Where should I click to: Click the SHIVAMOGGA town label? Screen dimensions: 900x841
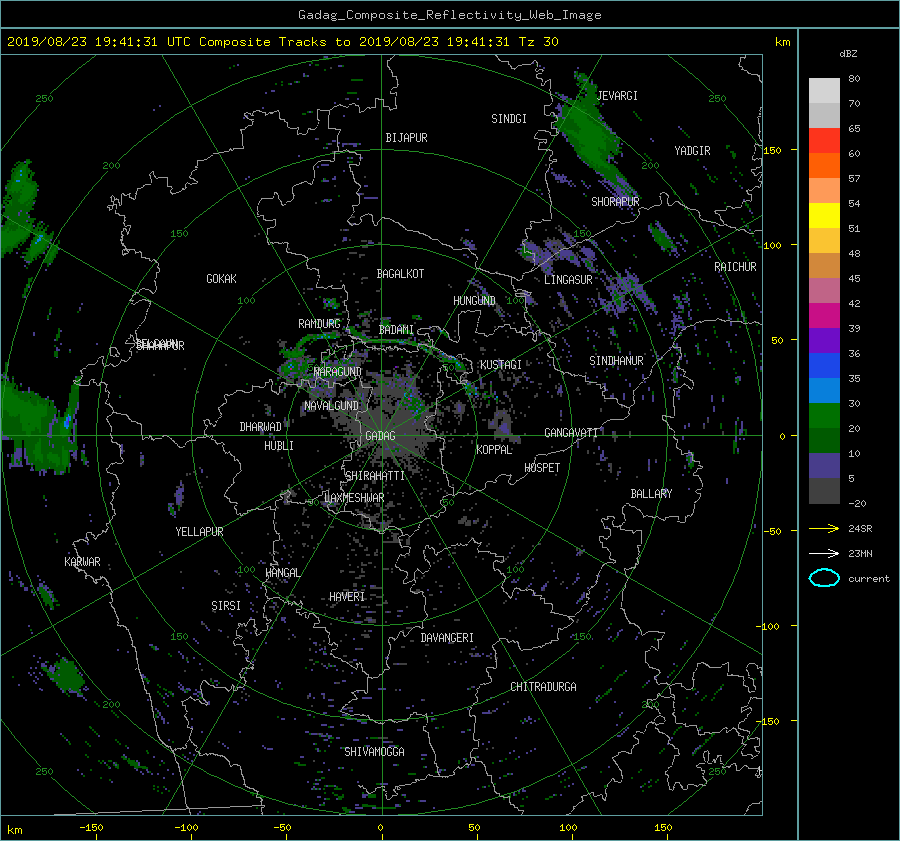click(x=374, y=751)
